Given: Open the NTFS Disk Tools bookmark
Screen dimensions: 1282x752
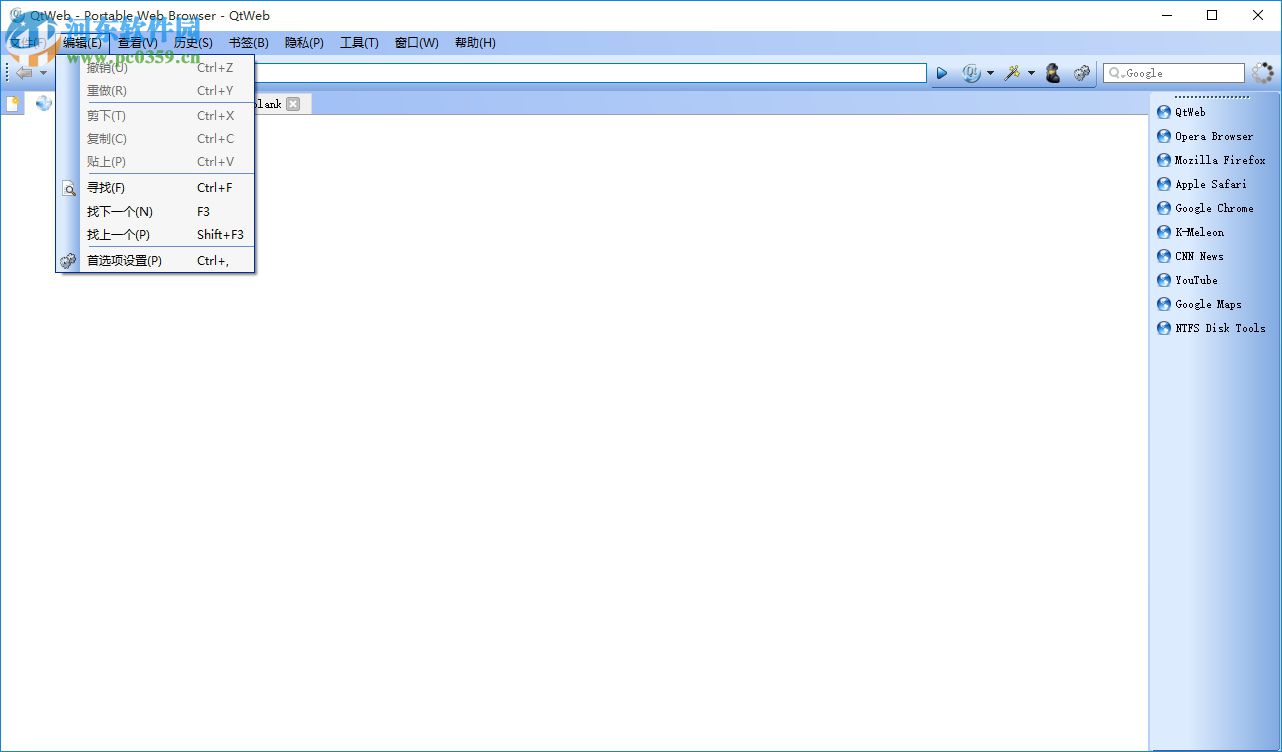Looking at the screenshot, I should [x=1211, y=328].
